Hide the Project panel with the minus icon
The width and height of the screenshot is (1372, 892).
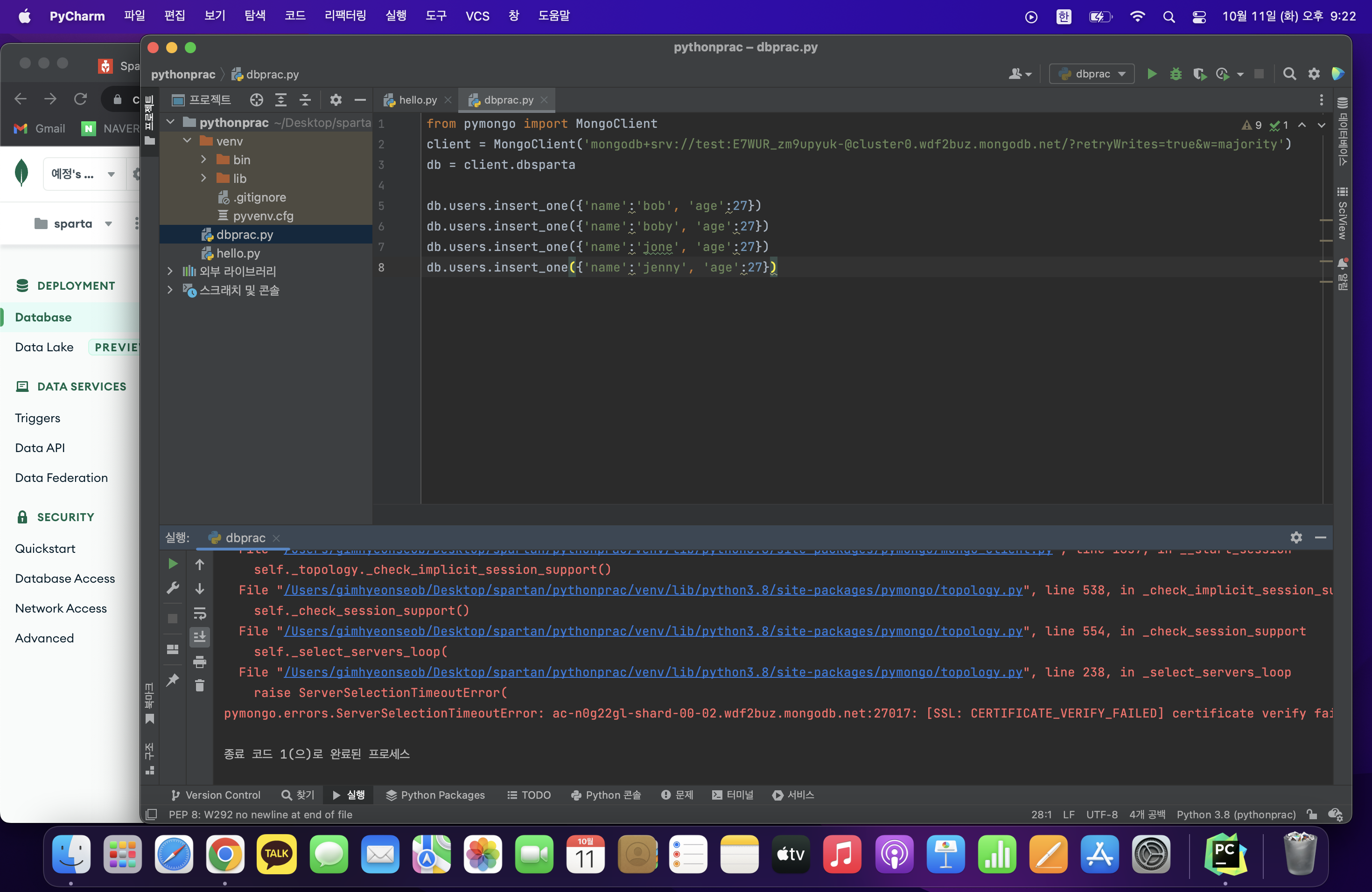coord(360,100)
